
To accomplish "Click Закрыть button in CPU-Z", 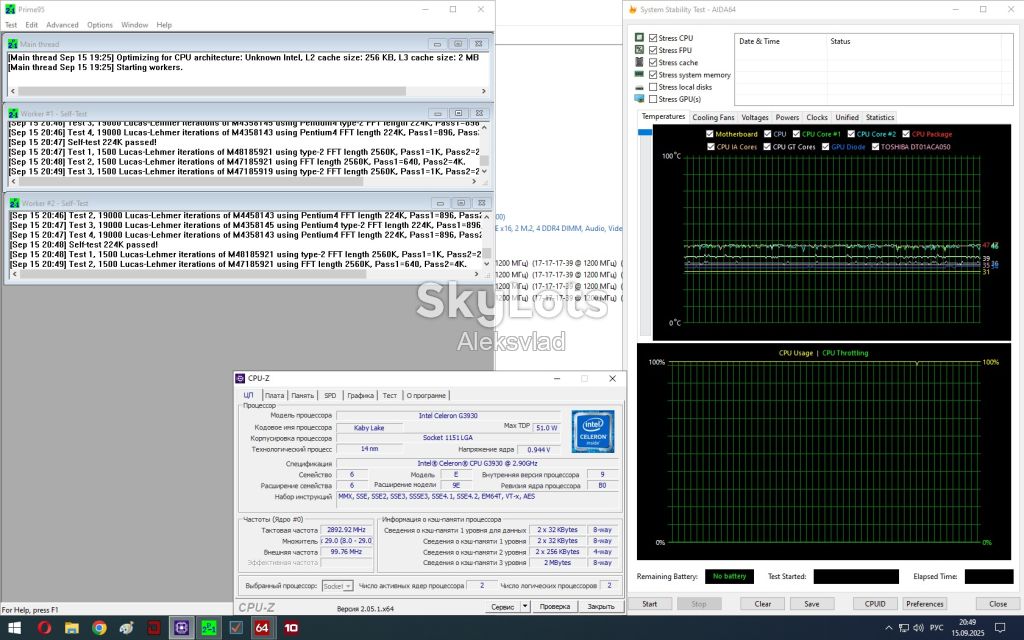I will [601, 607].
